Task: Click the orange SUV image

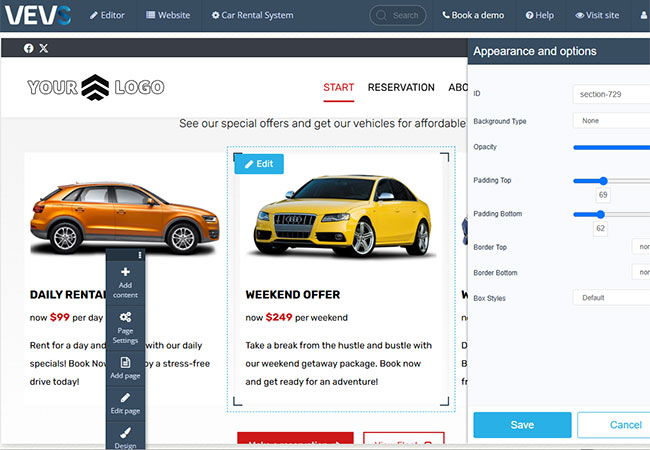Action: (124, 217)
